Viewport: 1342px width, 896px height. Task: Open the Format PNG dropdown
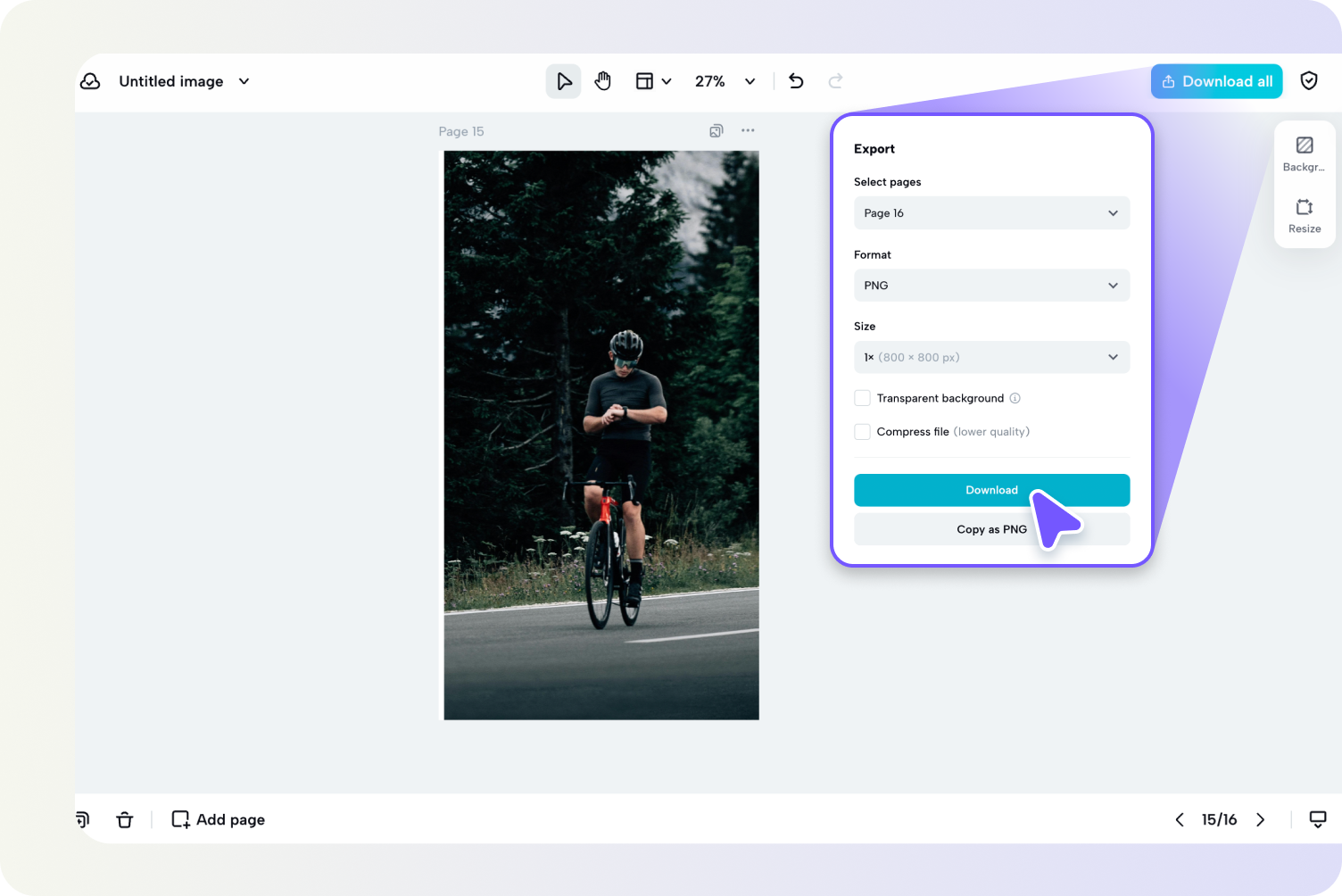[x=991, y=286]
